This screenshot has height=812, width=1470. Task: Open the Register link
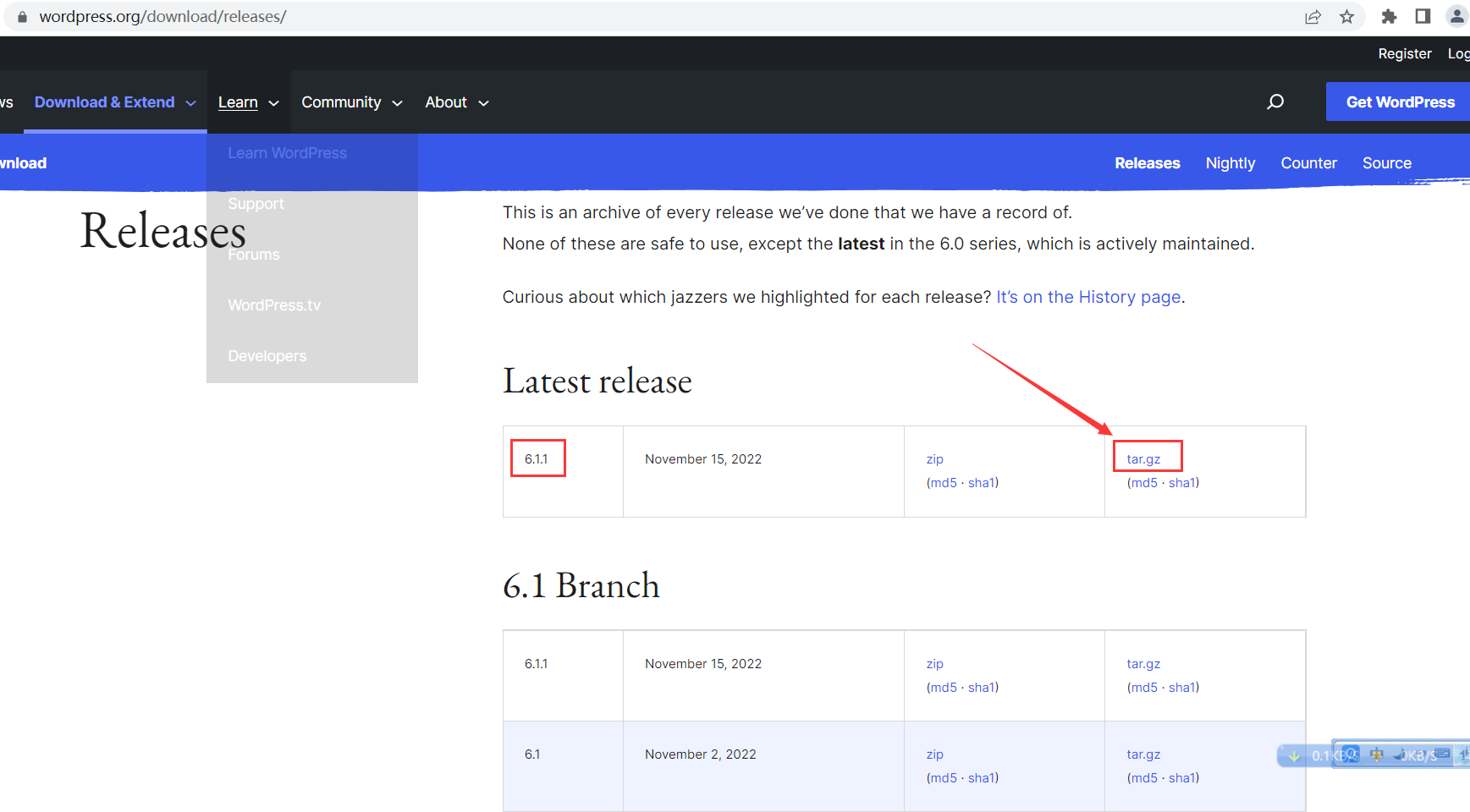click(1405, 53)
